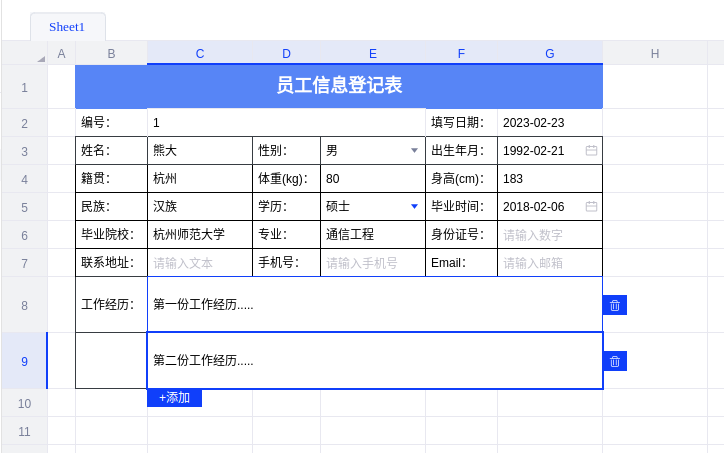The height and width of the screenshot is (453, 724).
Task: Switch to the Sheet1 tab
Action: [x=67, y=27]
